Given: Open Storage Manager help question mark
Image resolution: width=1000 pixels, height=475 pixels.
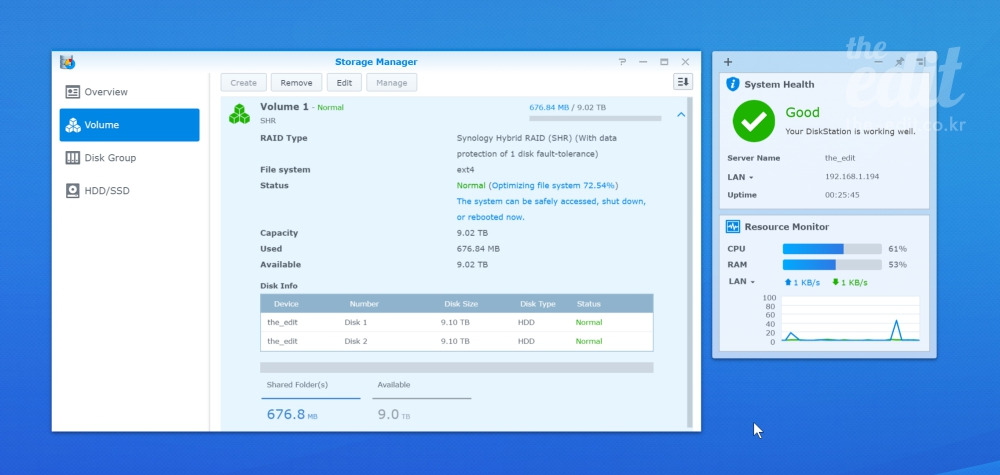Looking at the screenshot, I should [622, 62].
